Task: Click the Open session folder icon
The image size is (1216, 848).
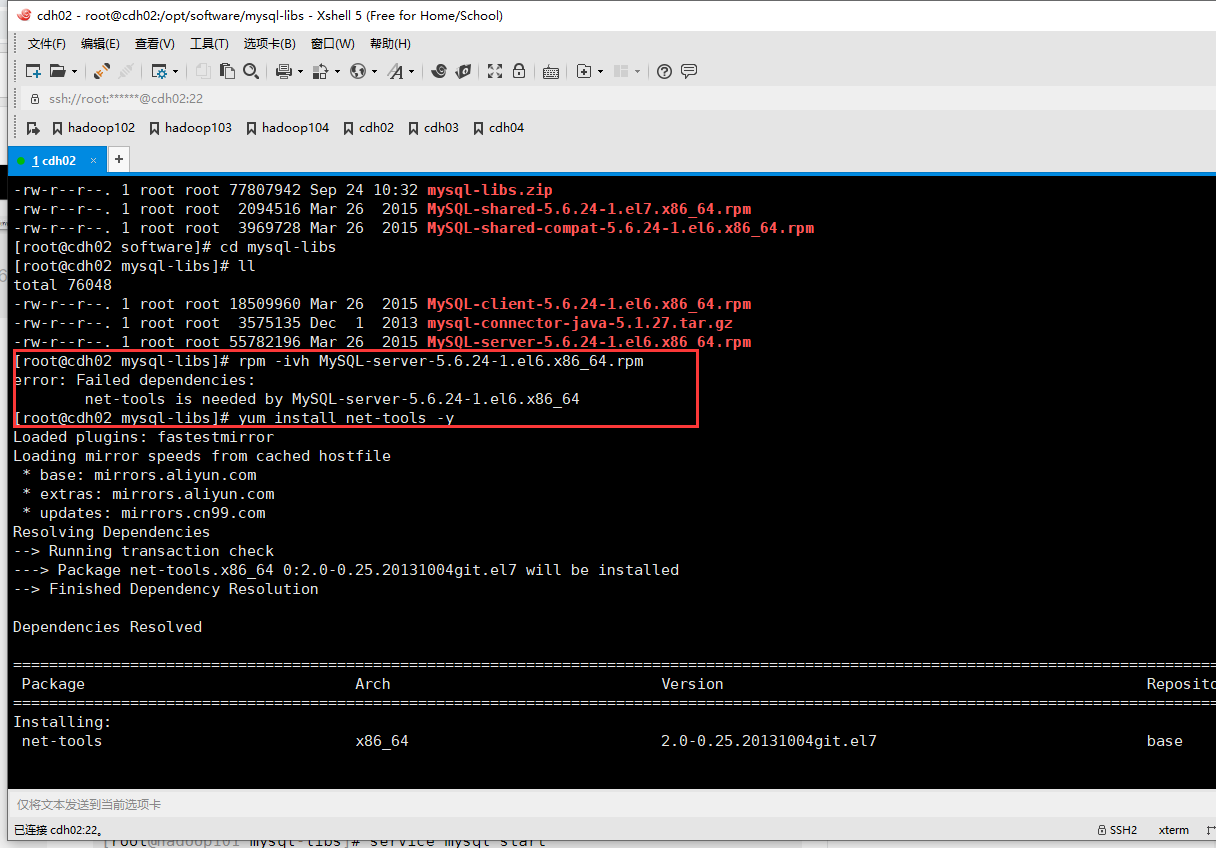Action: (57, 71)
